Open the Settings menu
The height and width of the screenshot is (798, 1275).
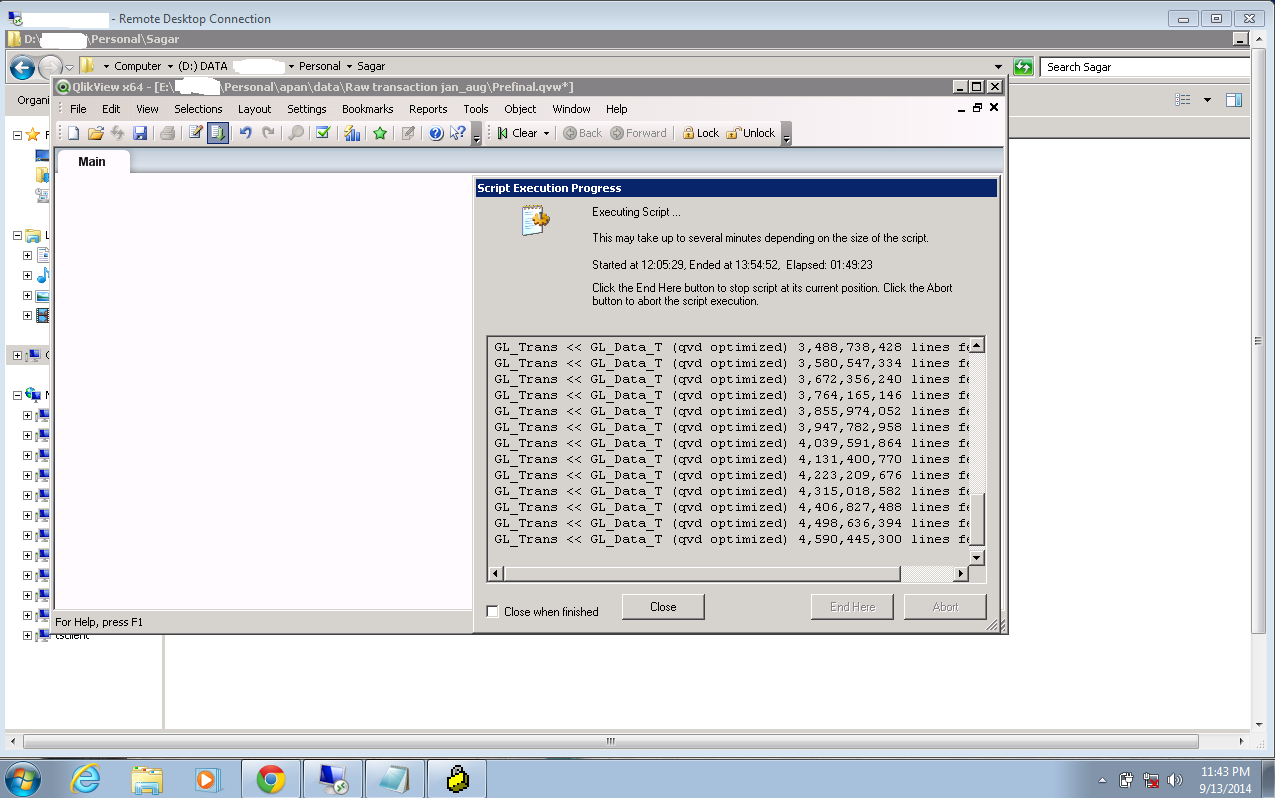coord(307,109)
